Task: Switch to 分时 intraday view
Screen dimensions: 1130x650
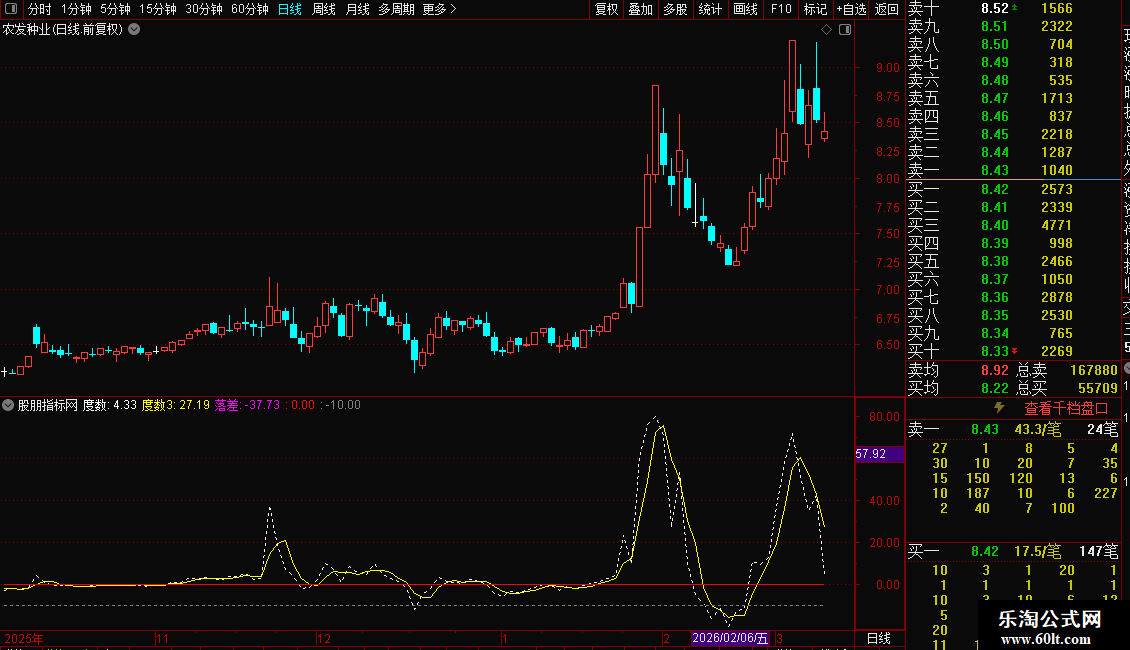Action: 40,9
